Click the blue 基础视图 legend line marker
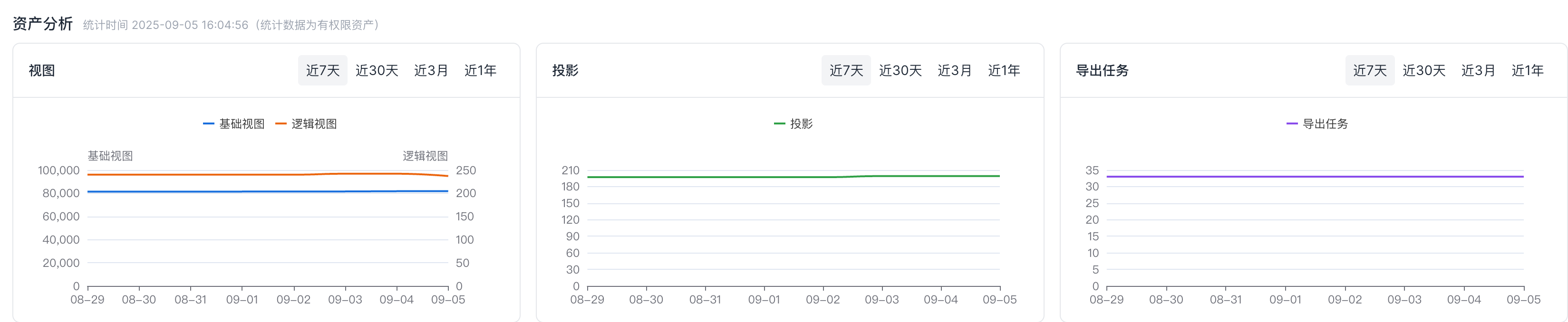Viewport: 1568px width, 322px height. 209,124
